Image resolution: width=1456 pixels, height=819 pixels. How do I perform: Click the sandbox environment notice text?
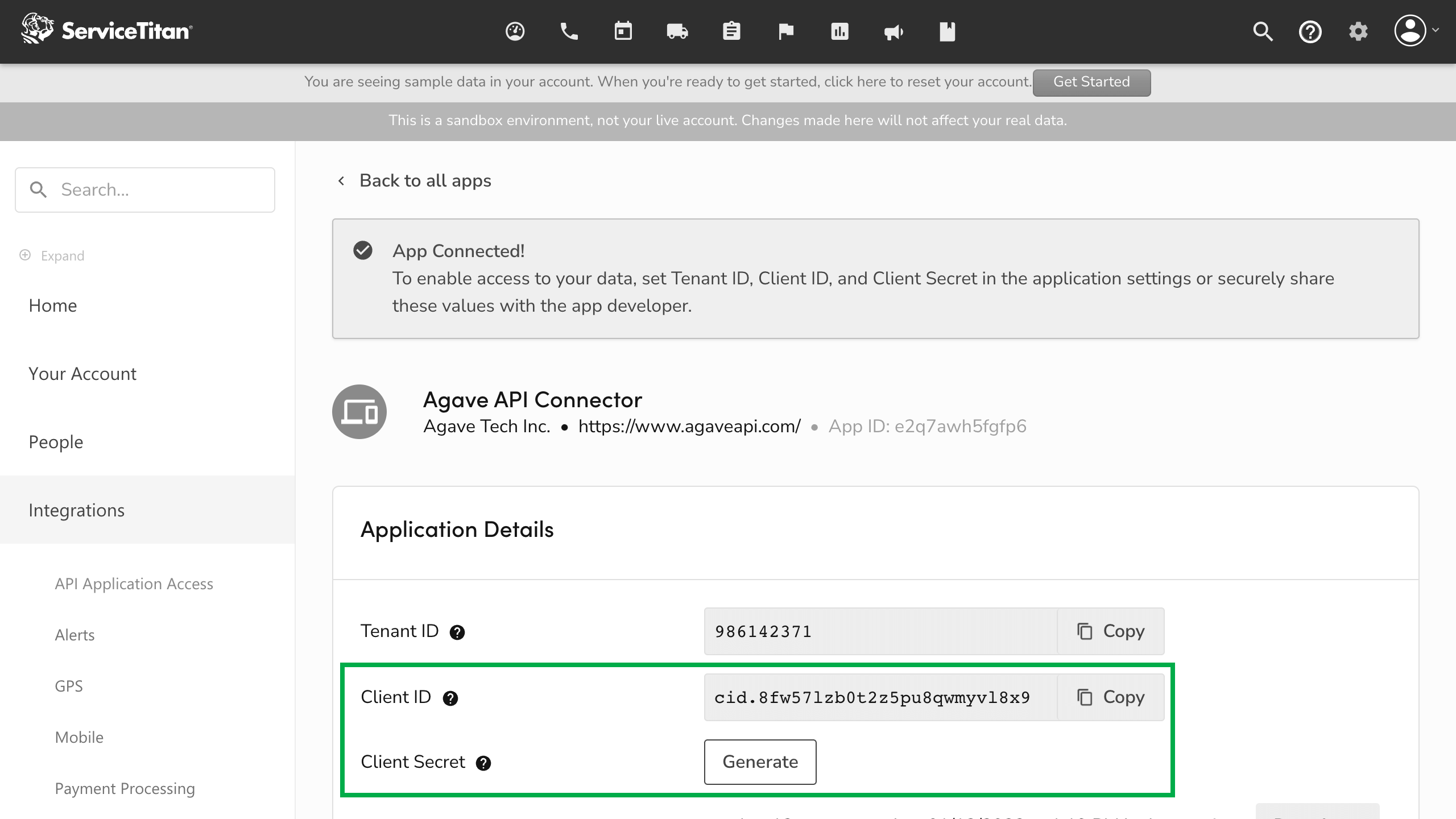pos(728,121)
